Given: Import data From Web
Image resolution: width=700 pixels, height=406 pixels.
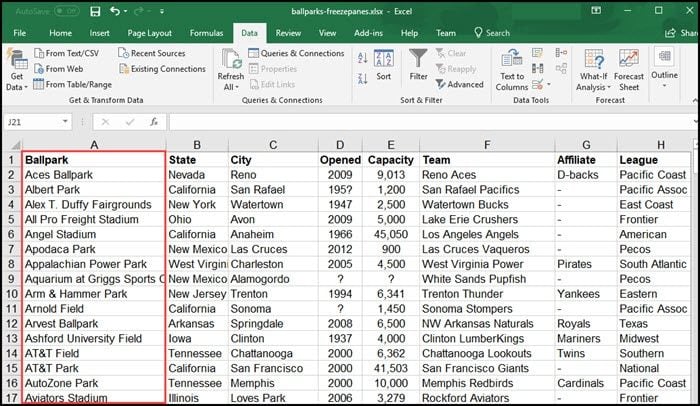Looking at the screenshot, I should [x=58, y=69].
